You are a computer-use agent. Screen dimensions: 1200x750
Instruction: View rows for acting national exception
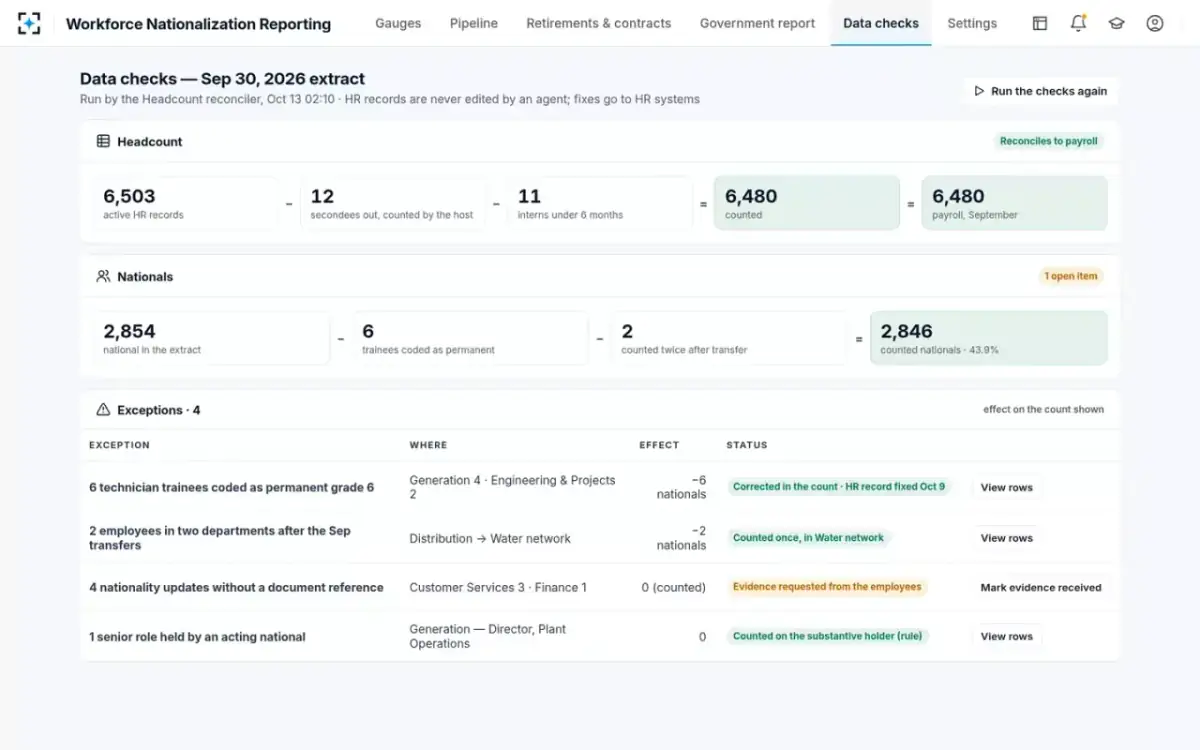click(1007, 636)
